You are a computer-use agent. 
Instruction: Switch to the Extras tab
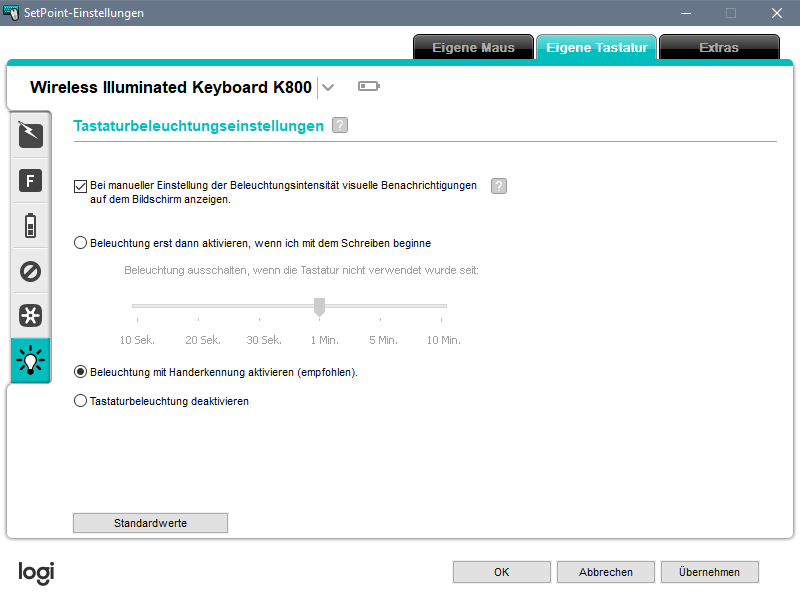[719, 47]
